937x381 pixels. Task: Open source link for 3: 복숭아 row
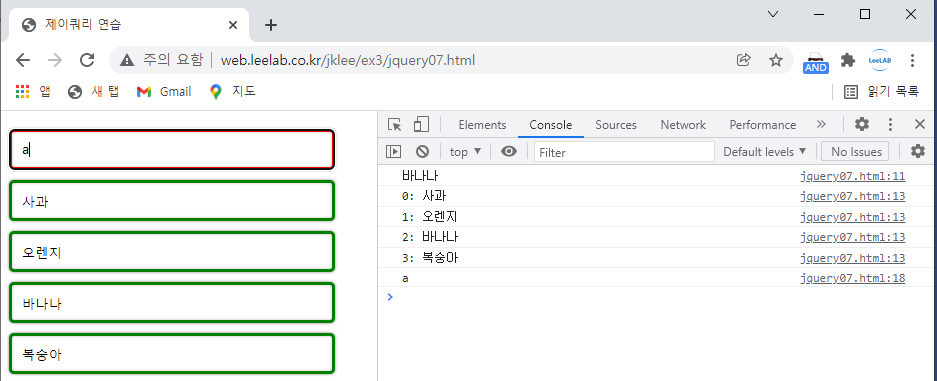click(x=853, y=259)
